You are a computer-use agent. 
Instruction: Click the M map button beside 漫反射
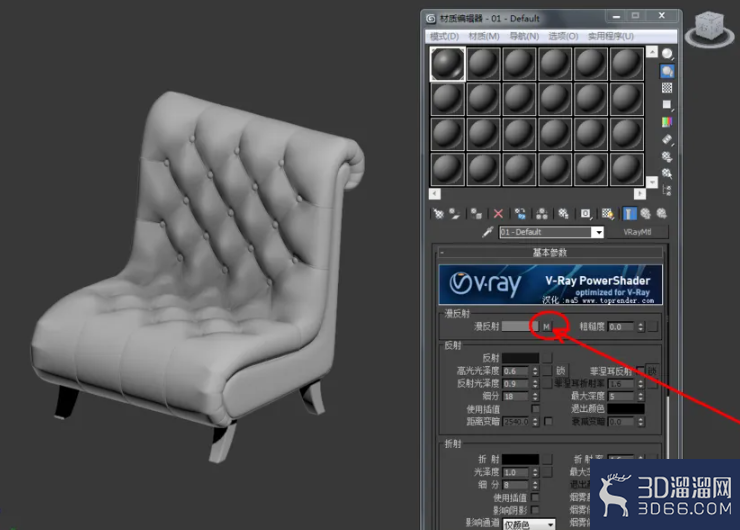pyautogui.click(x=547, y=327)
